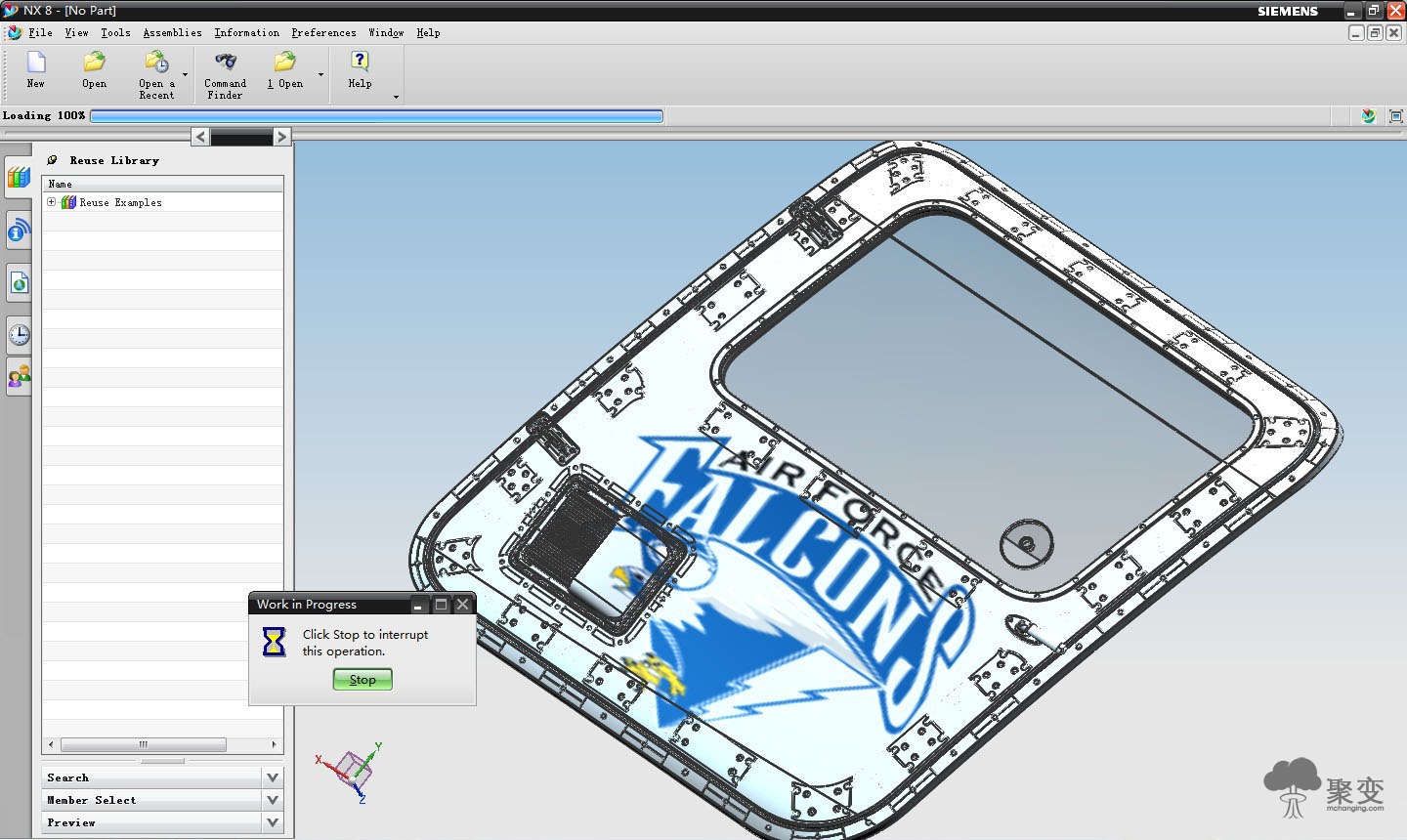Open the View menu
The width and height of the screenshot is (1407, 840).
(76, 32)
